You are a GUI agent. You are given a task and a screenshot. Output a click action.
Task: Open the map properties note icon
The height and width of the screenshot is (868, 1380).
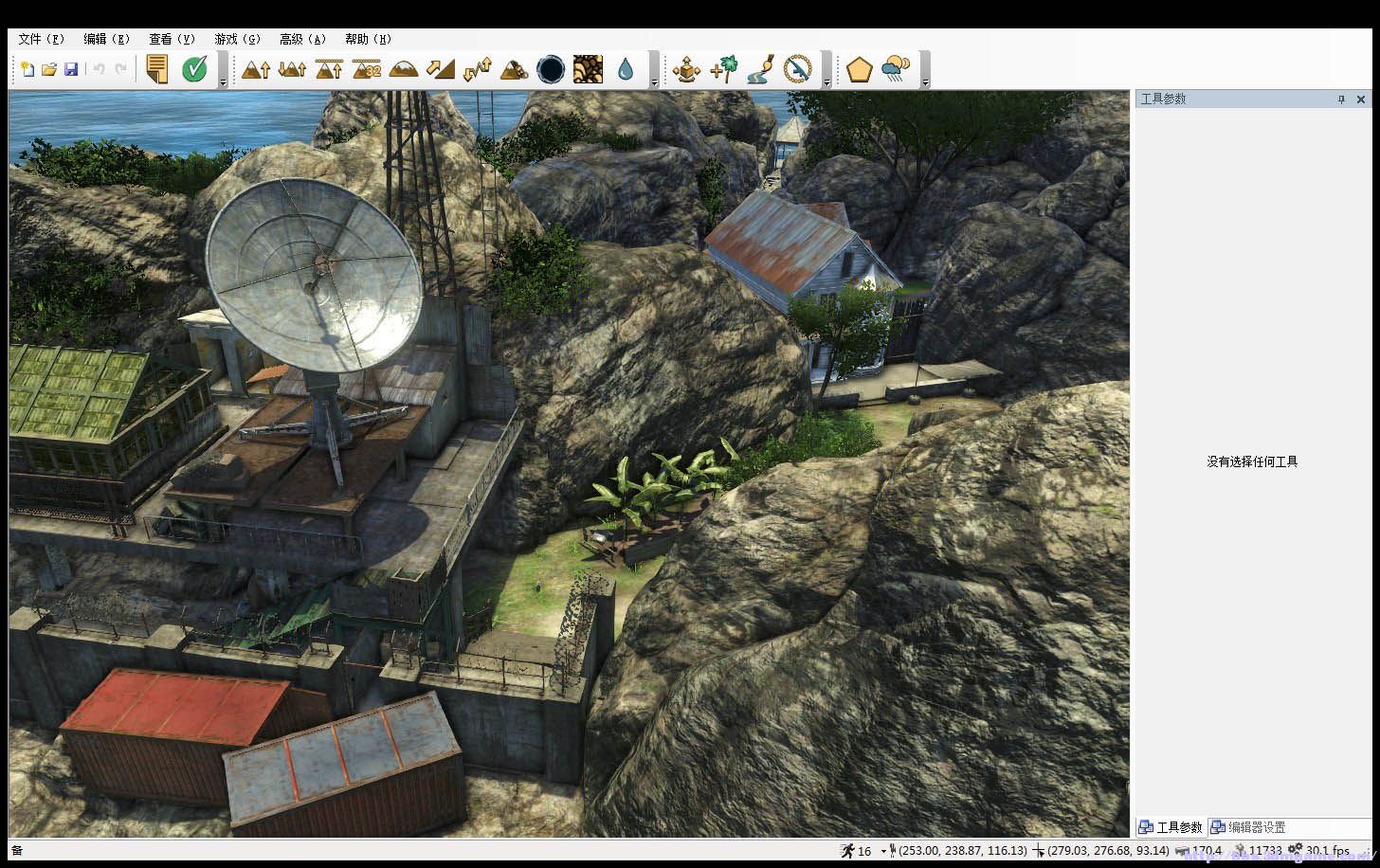[x=157, y=69]
